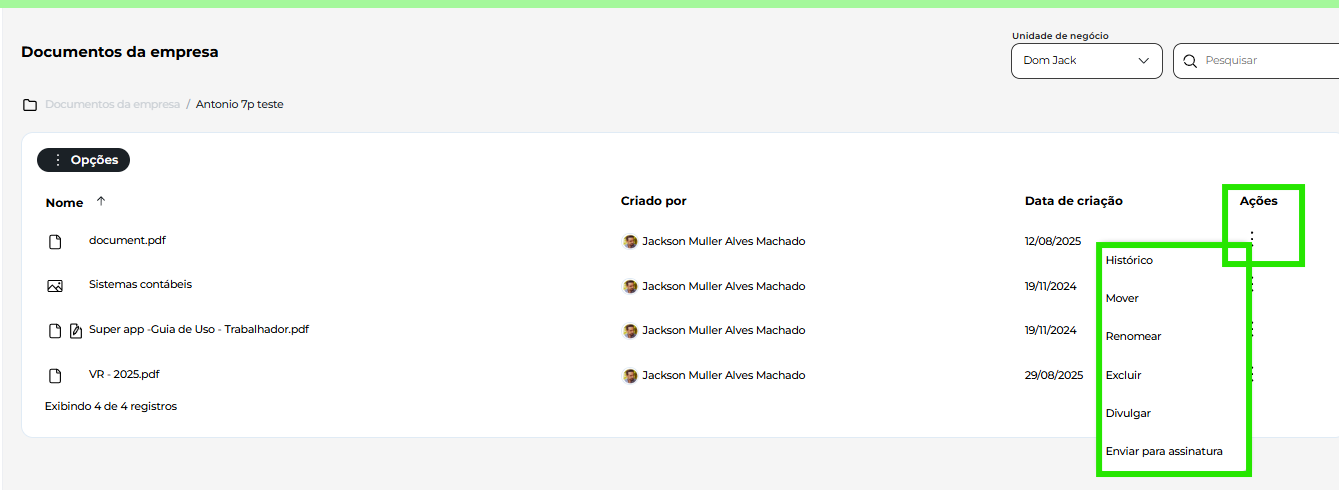
Task: Select Enviar para assinatura menu option
Action: (1164, 451)
